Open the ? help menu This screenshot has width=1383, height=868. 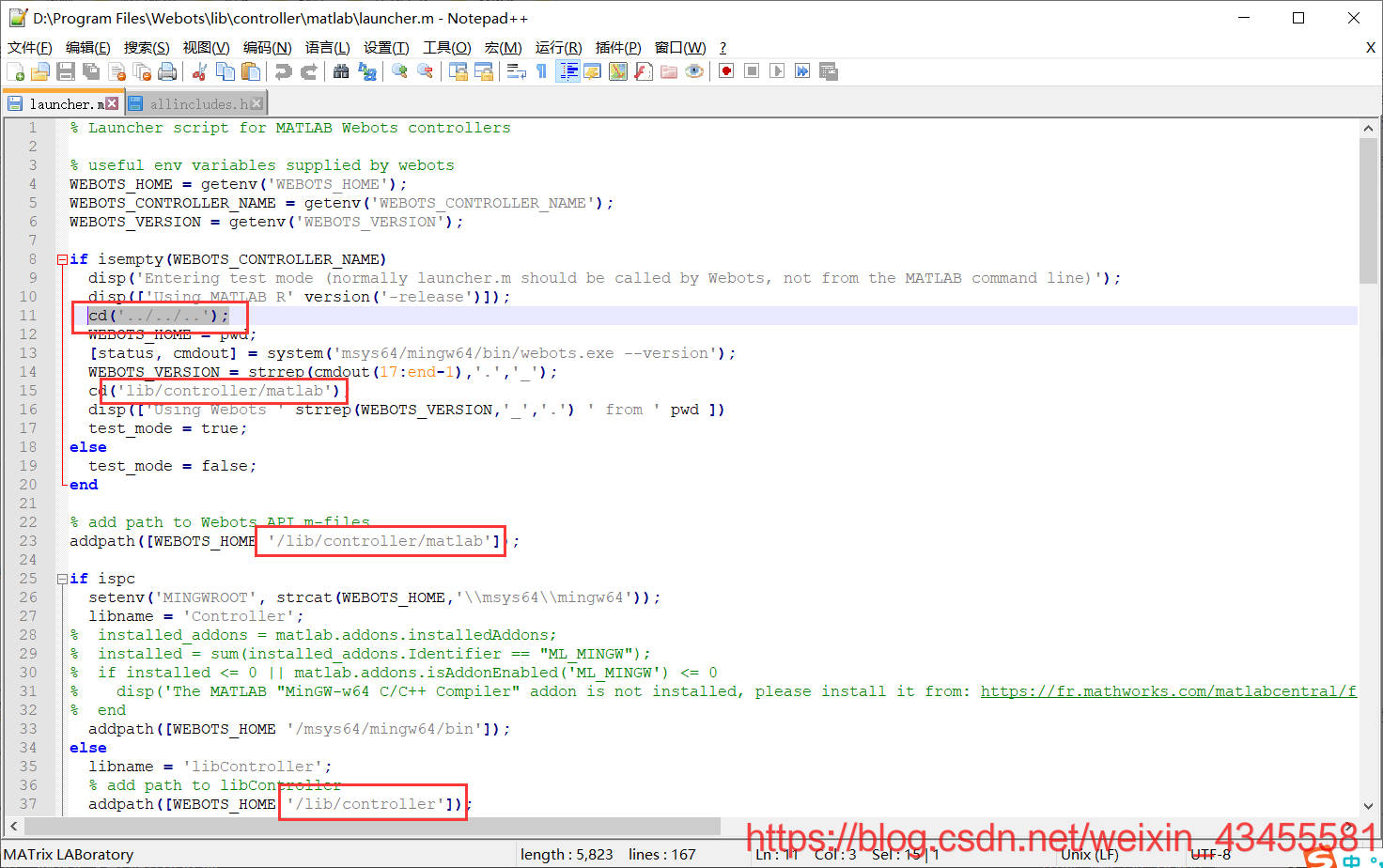pos(723,47)
